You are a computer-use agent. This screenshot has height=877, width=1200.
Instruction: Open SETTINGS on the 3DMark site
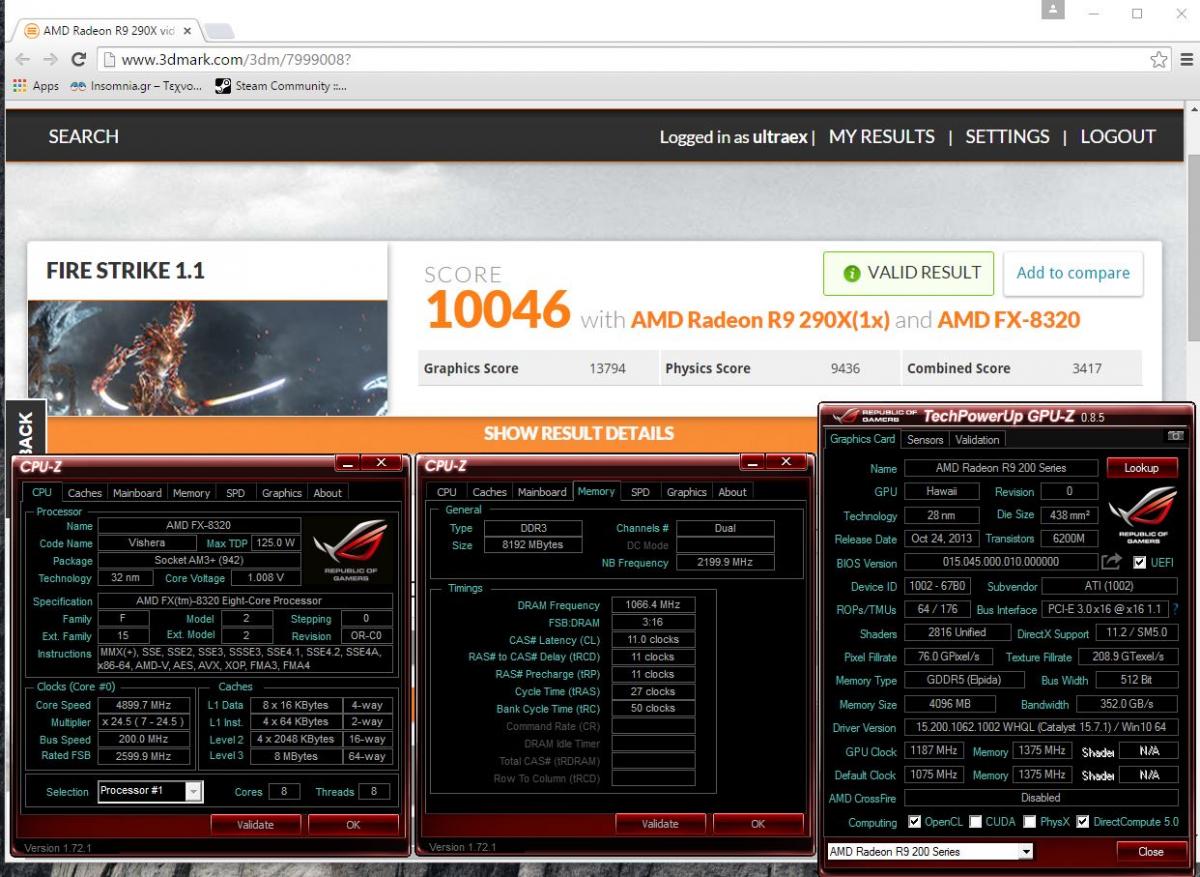[x=1007, y=136]
